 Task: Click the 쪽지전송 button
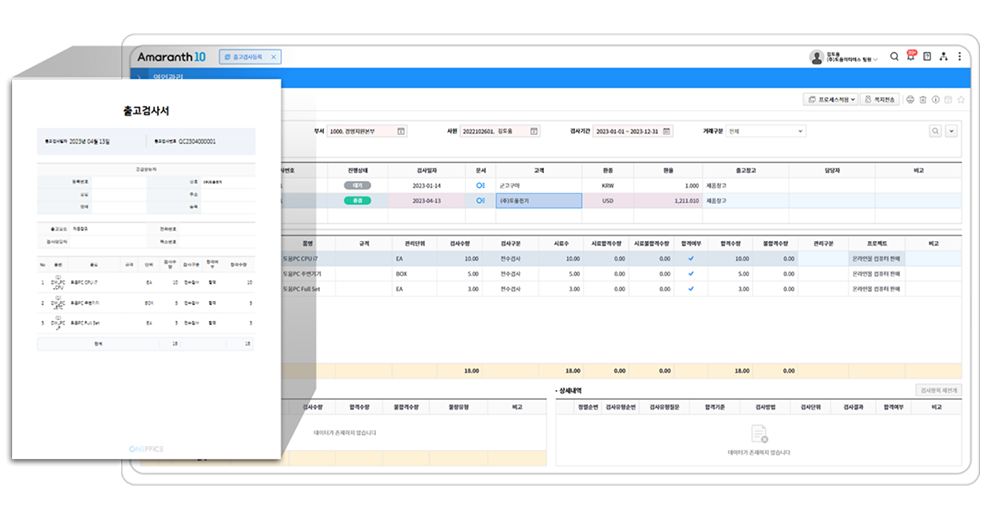coord(880,100)
